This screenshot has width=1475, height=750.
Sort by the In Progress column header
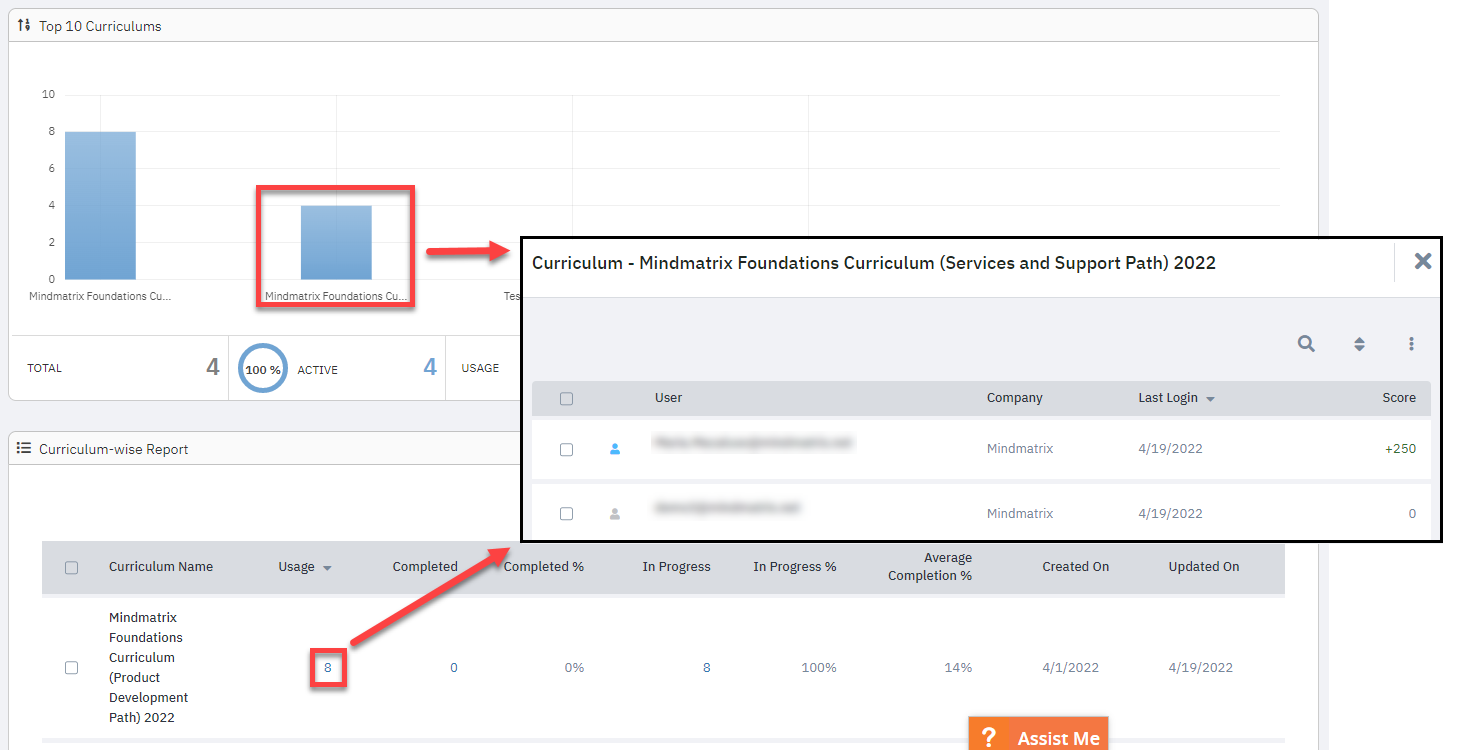tap(676, 567)
